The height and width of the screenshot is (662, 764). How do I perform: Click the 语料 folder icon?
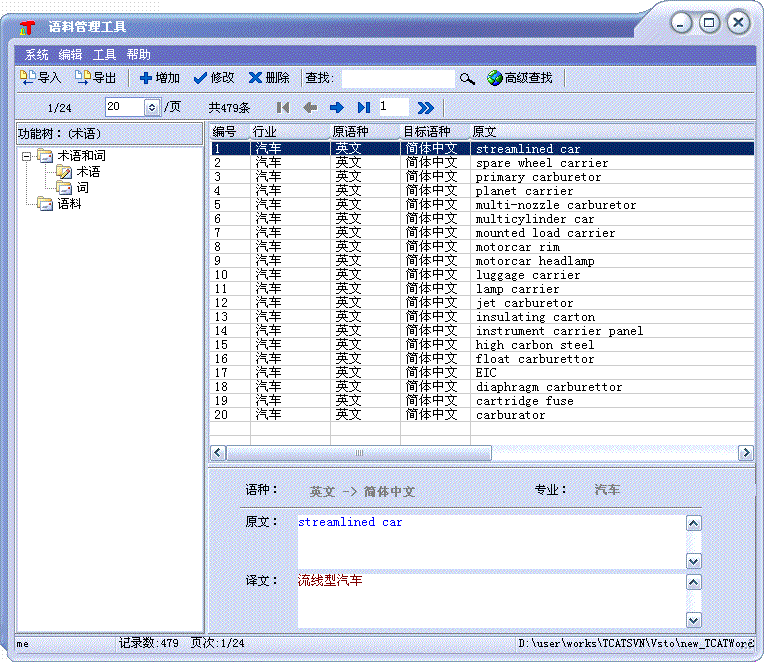tap(45, 204)
